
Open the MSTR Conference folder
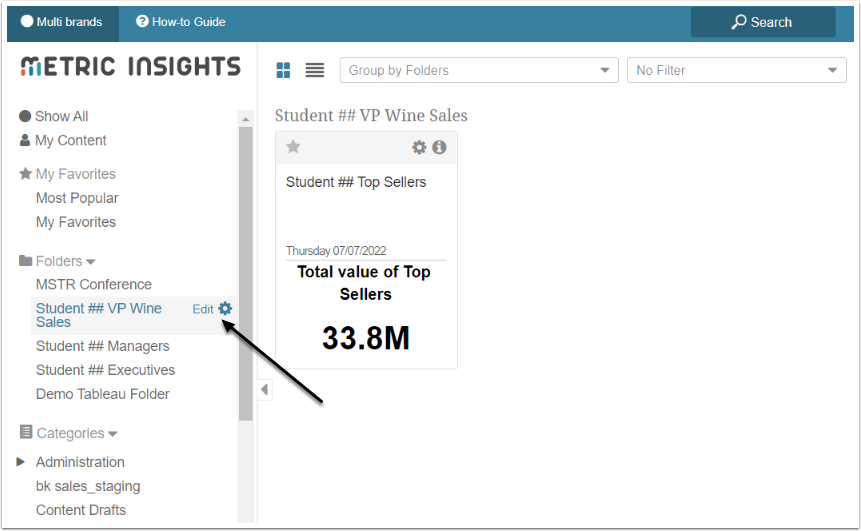tap(94, 284)
